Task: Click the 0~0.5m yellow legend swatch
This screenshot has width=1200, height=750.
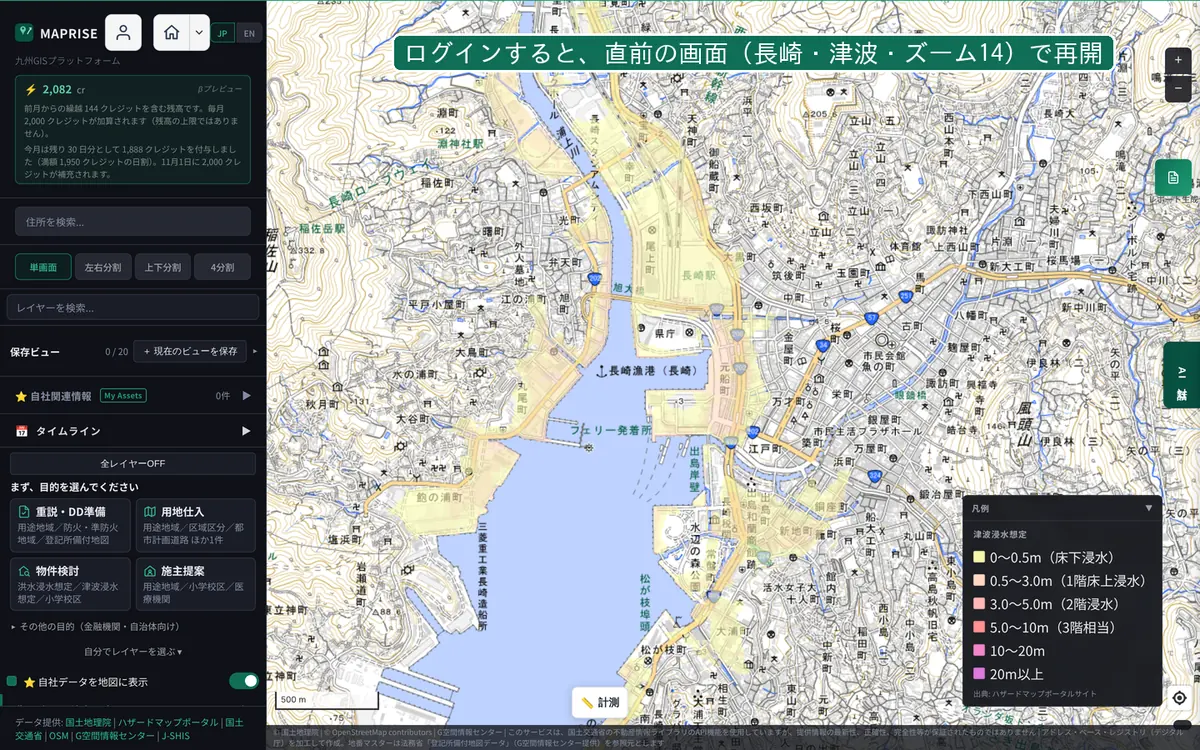Action: click(x=979, y=557)
